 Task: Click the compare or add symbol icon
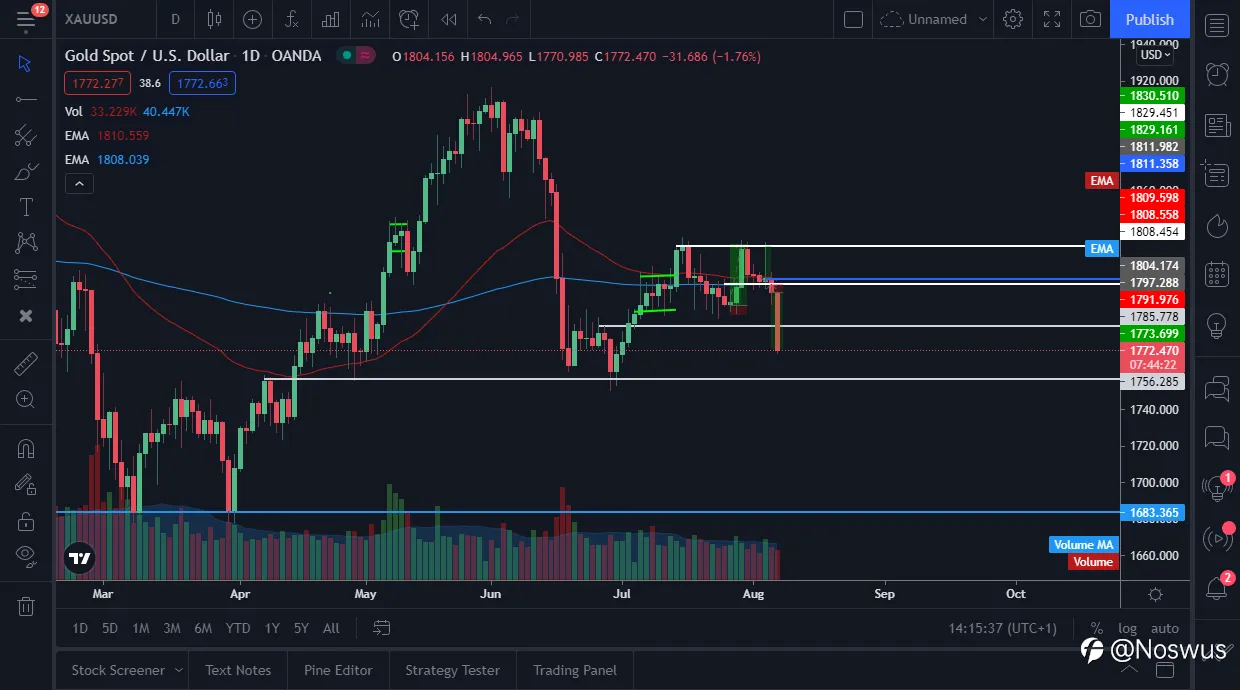[x=252, y=19]
